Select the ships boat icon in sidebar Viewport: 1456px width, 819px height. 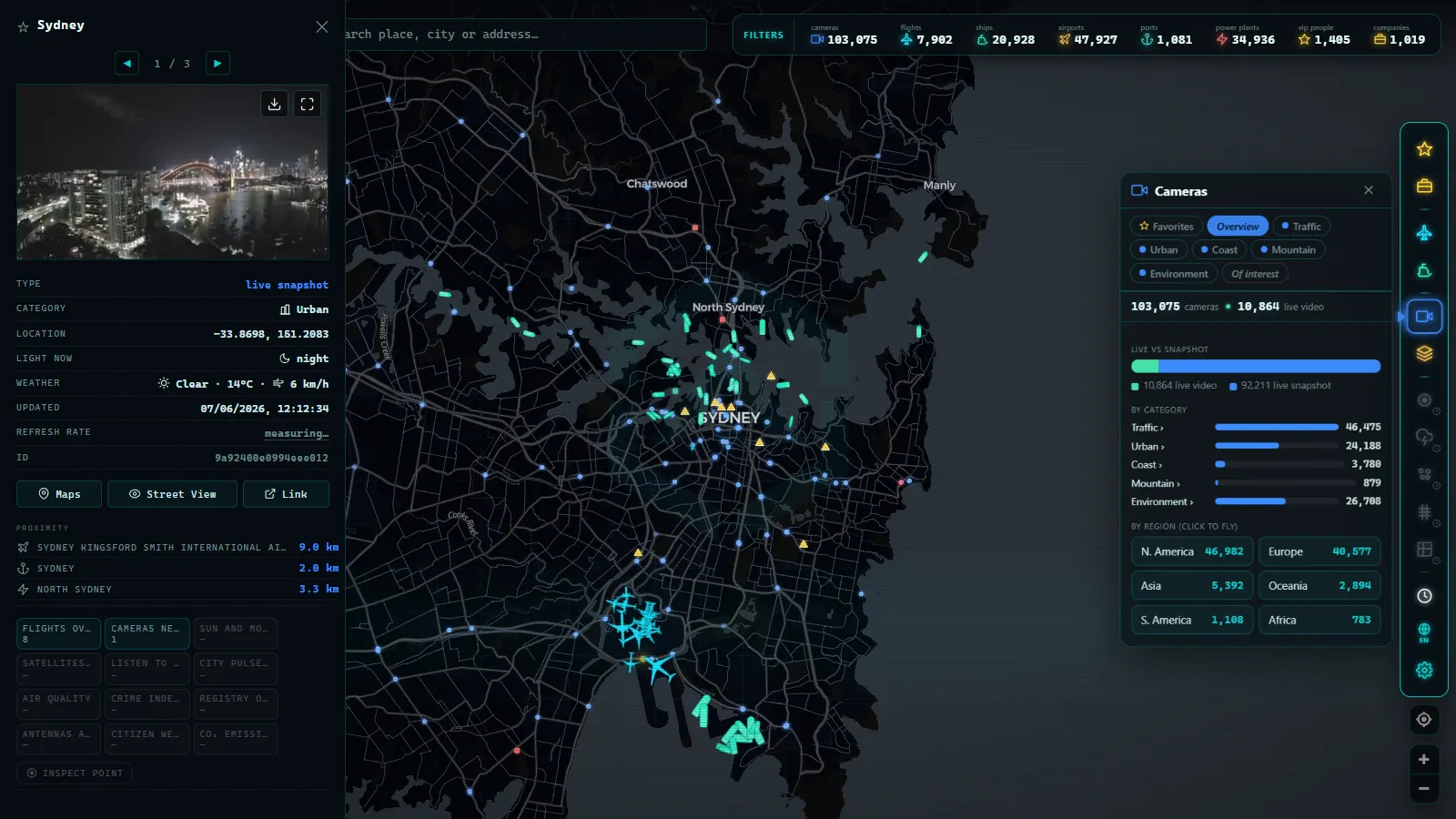click(1424, 270)
